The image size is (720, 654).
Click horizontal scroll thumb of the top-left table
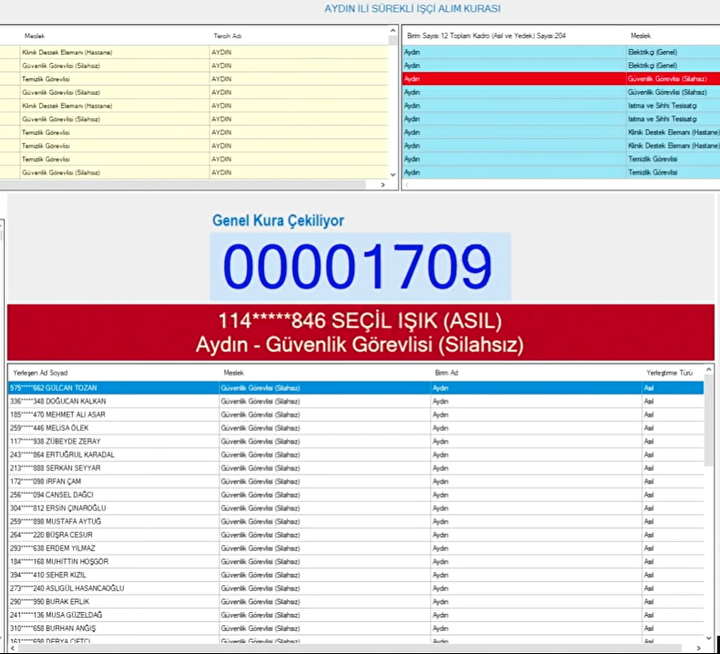point(183,185)
